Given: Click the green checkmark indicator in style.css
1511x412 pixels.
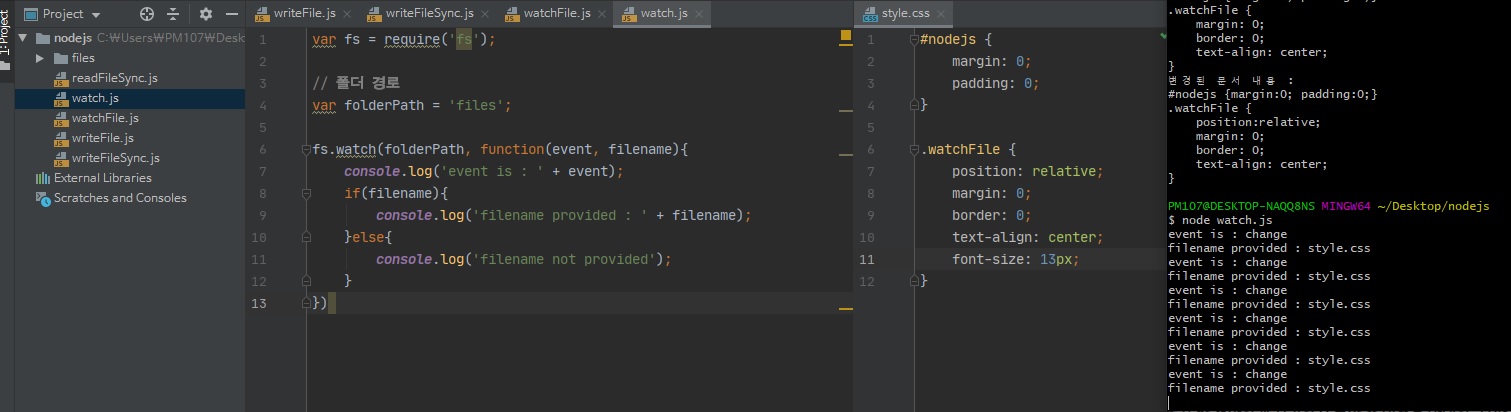Looking at the screenshot, I should coord(1162,35).
